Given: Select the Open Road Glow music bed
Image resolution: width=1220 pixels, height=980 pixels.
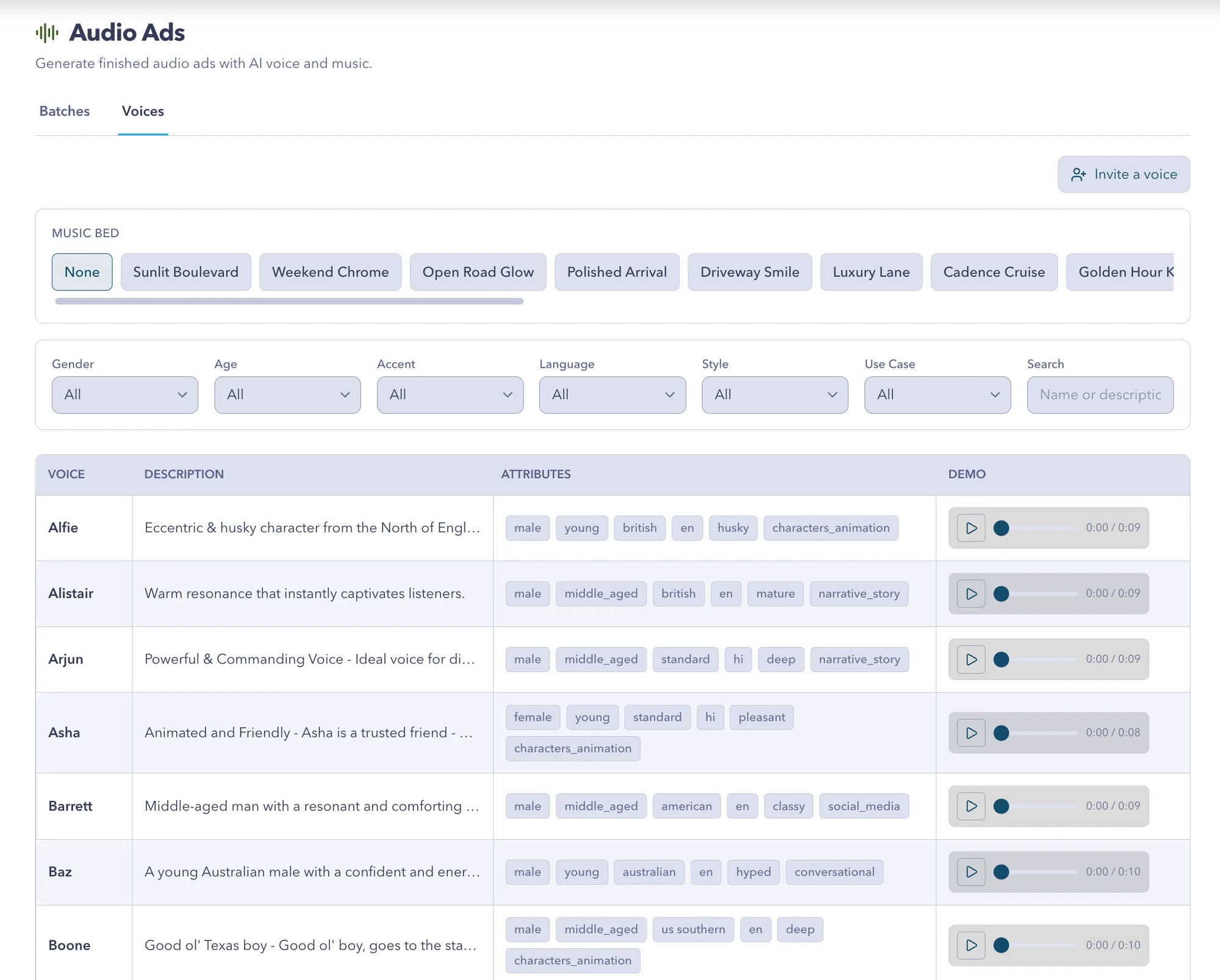Looking at the screenshot, I should point(478,272).
